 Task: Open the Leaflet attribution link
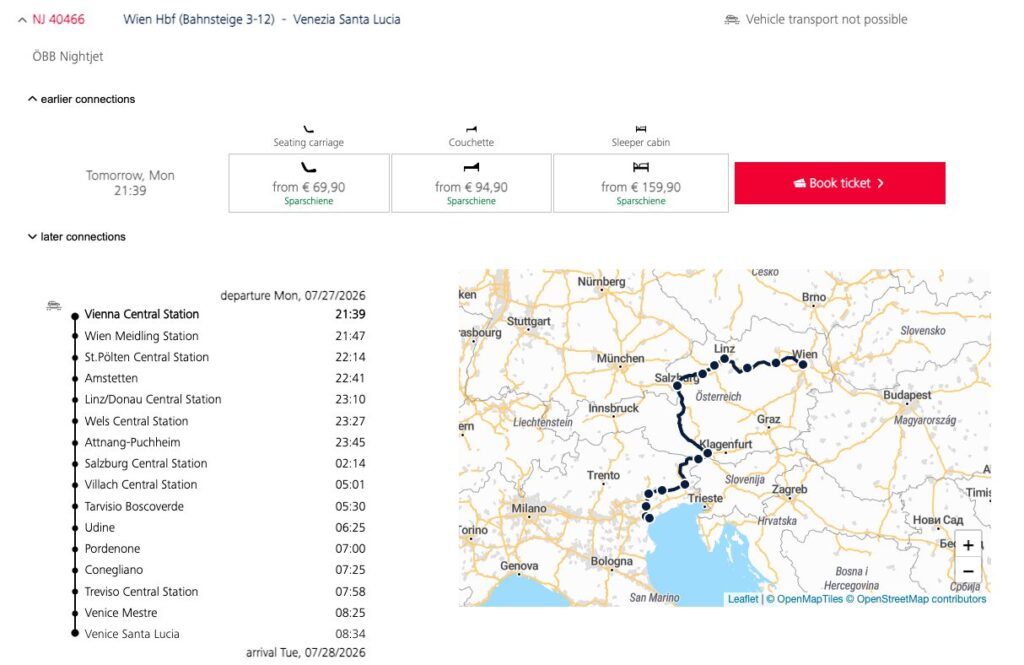743,599
